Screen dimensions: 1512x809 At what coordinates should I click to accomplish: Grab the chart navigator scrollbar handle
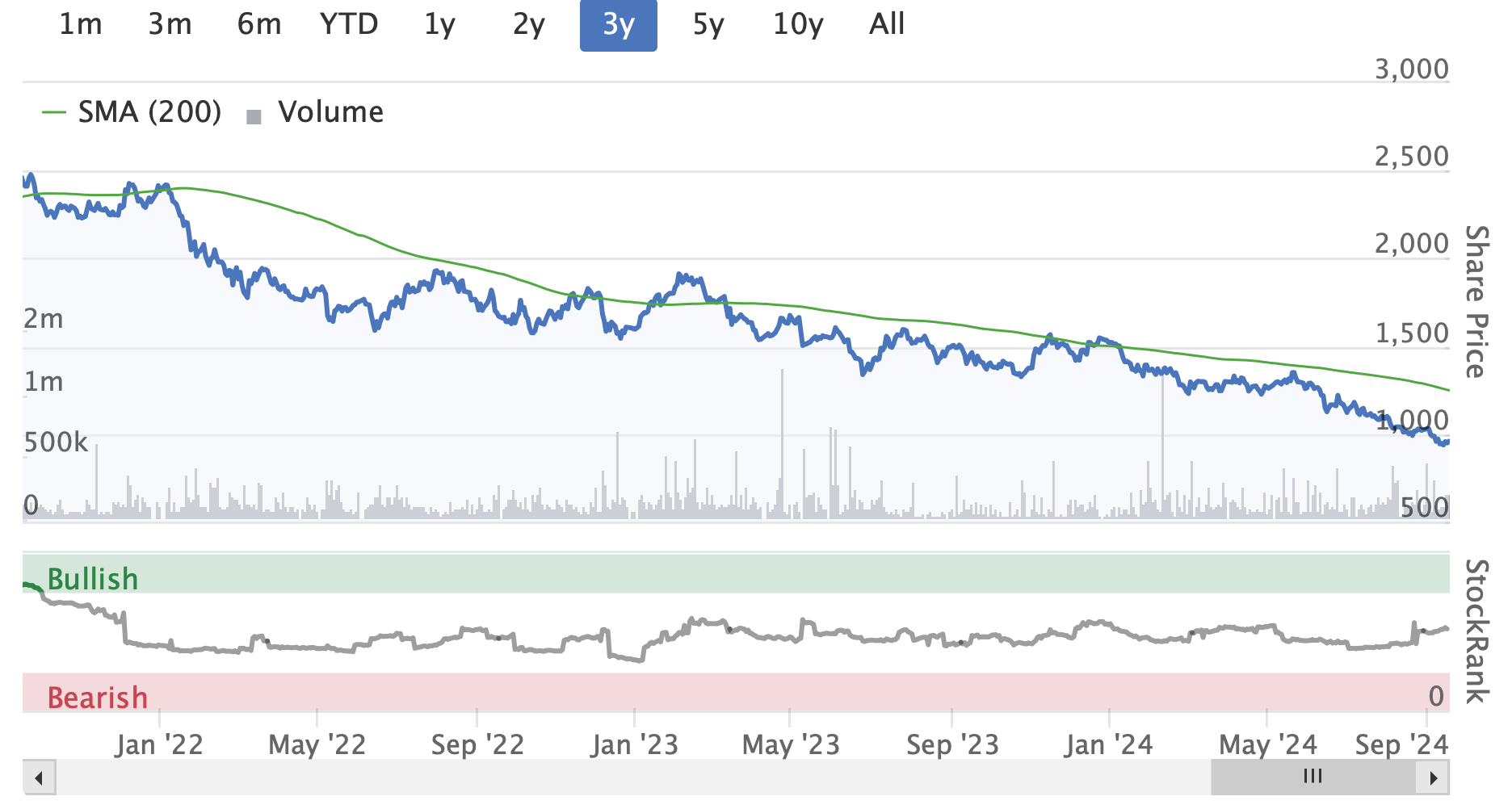click(1314, 777)
